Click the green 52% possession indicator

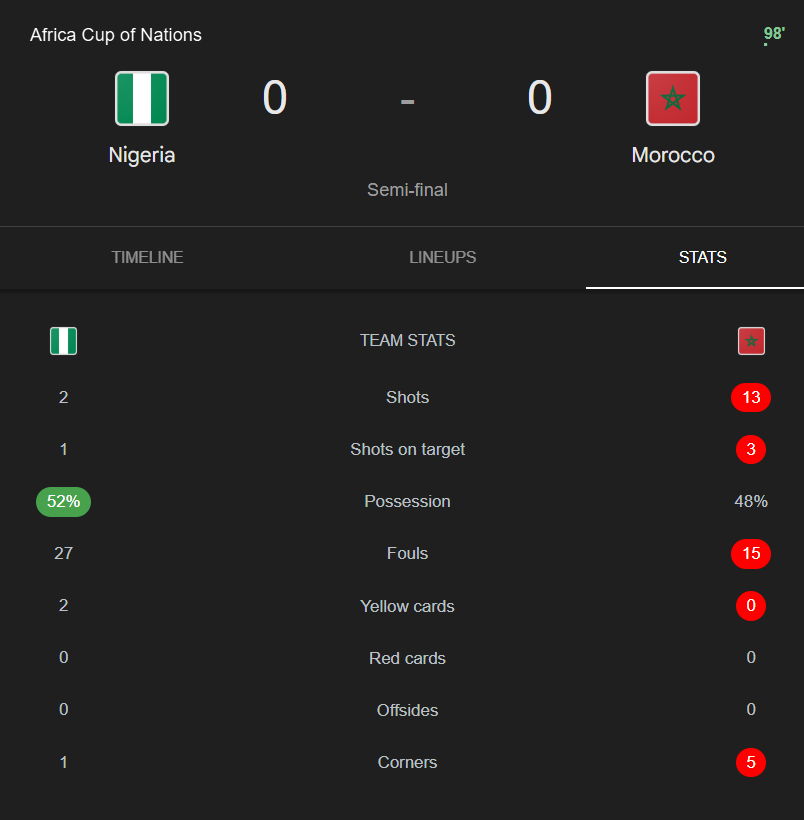point(63,501)
